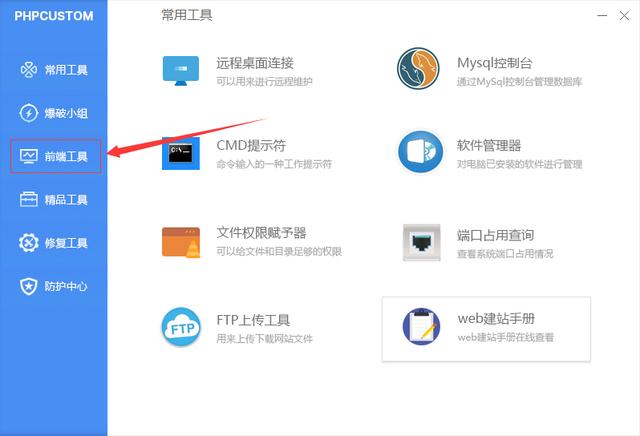Switch to the 修复工具 menu label
Viewport: 640px width, 436px height.
click(66, 243)
